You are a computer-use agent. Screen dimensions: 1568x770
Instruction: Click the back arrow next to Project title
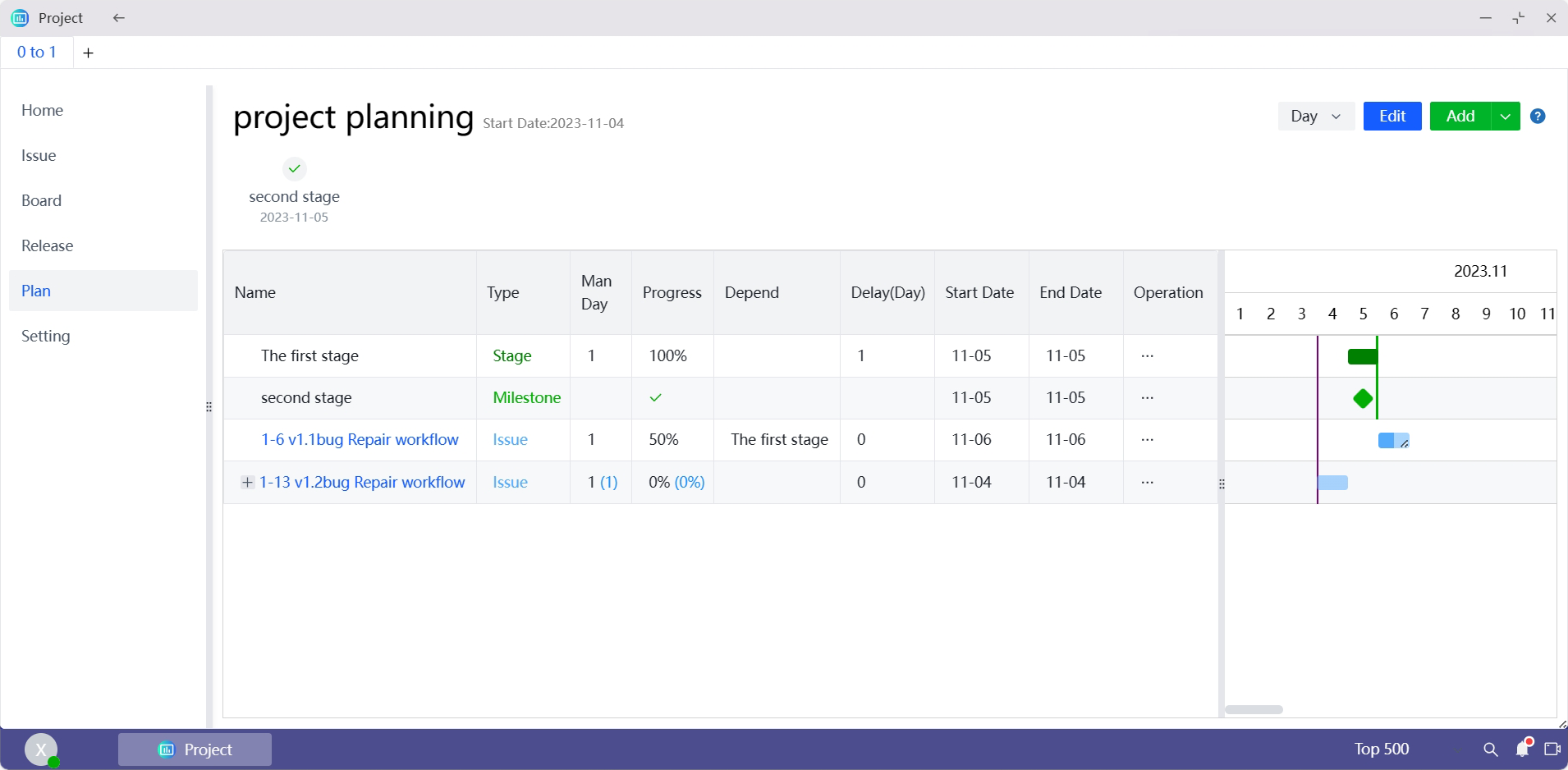[x=119, y=18]
